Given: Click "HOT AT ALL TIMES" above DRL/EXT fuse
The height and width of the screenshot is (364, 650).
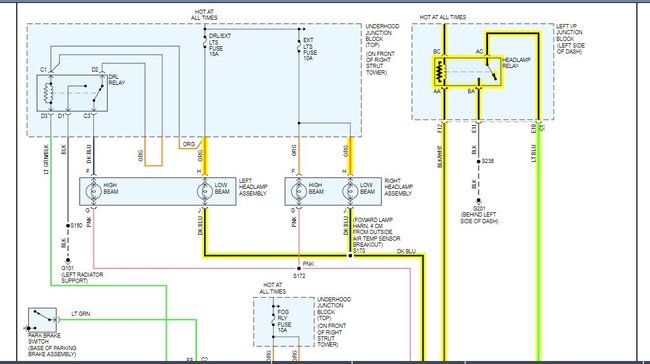Looking at the screenshot, I should 204,15.
